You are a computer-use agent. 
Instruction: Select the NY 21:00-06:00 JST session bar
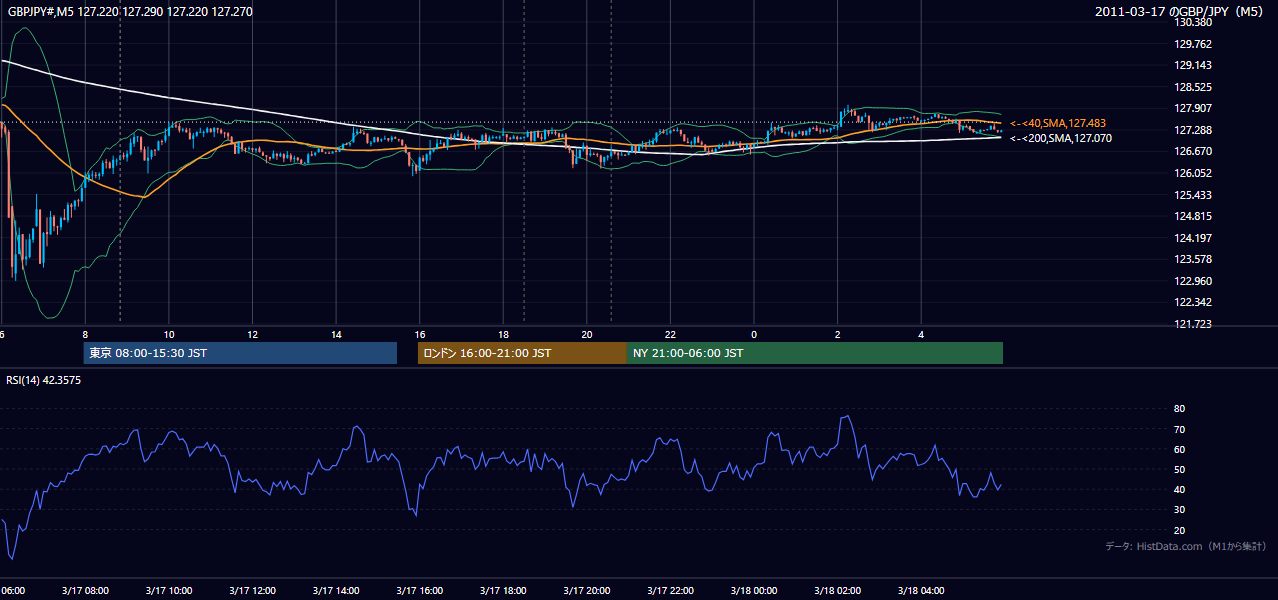pos(815,353)
